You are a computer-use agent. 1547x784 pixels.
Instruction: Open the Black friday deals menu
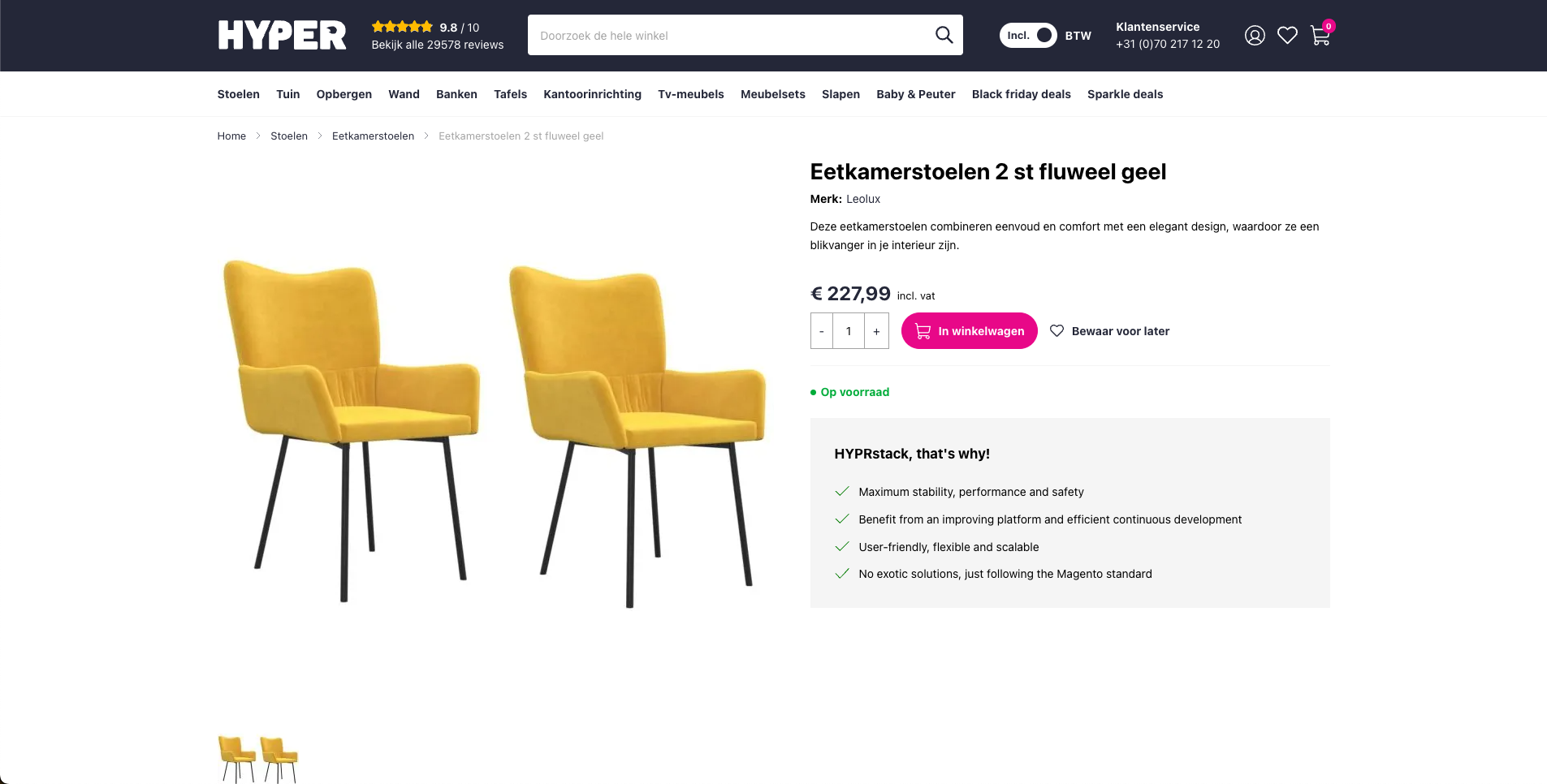pyautogui.click(x=1021, y=94)
